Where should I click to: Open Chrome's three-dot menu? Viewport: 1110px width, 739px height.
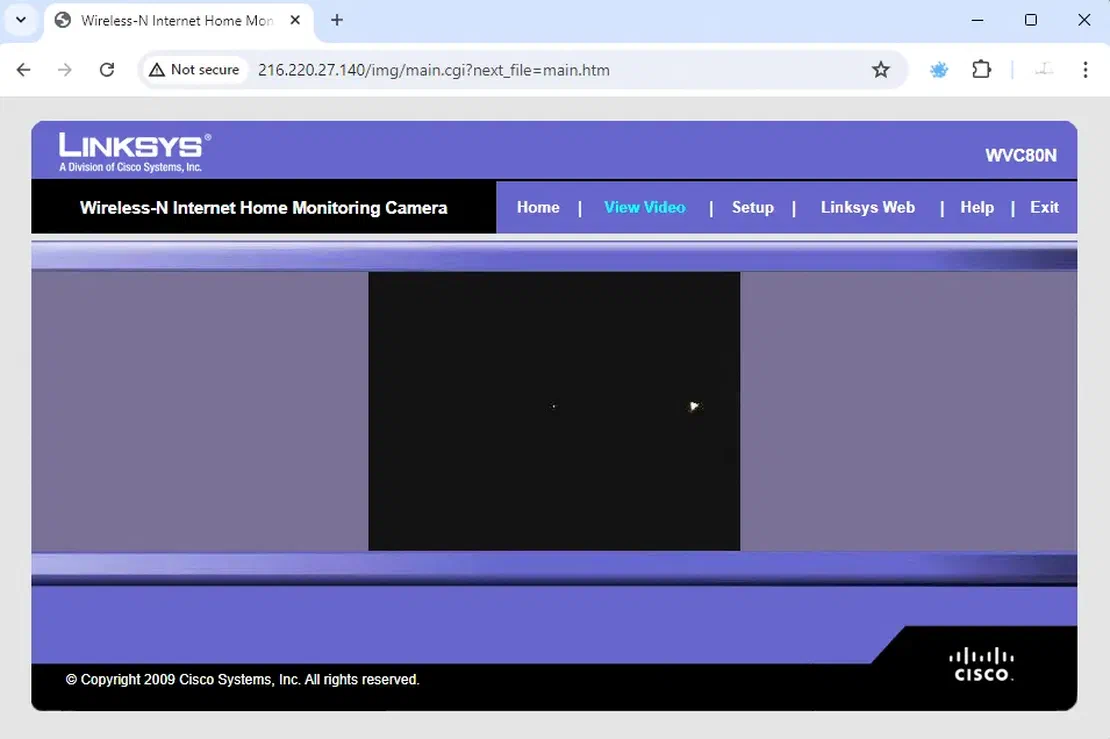[x=1085, y=70]
